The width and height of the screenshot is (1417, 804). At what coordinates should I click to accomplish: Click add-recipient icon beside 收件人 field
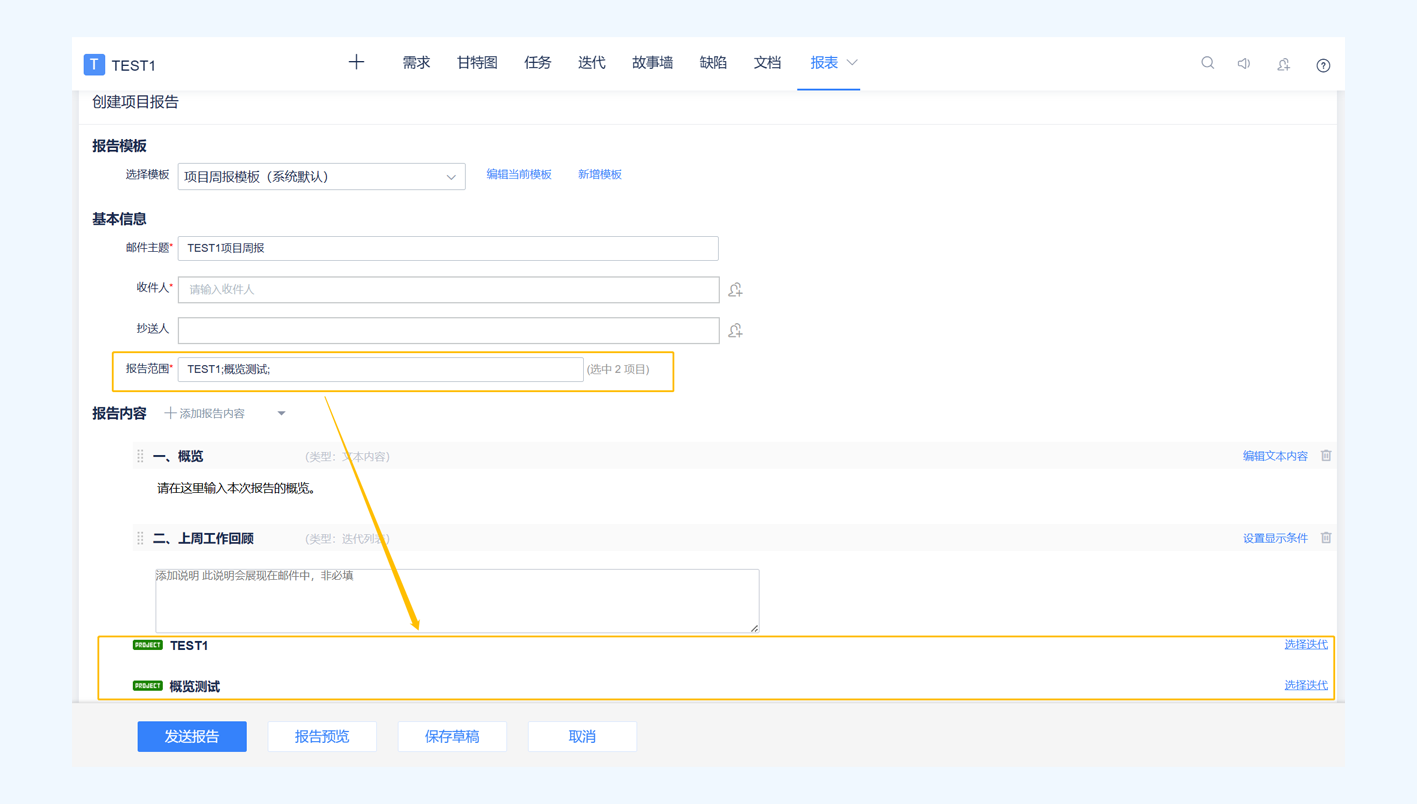735,290
